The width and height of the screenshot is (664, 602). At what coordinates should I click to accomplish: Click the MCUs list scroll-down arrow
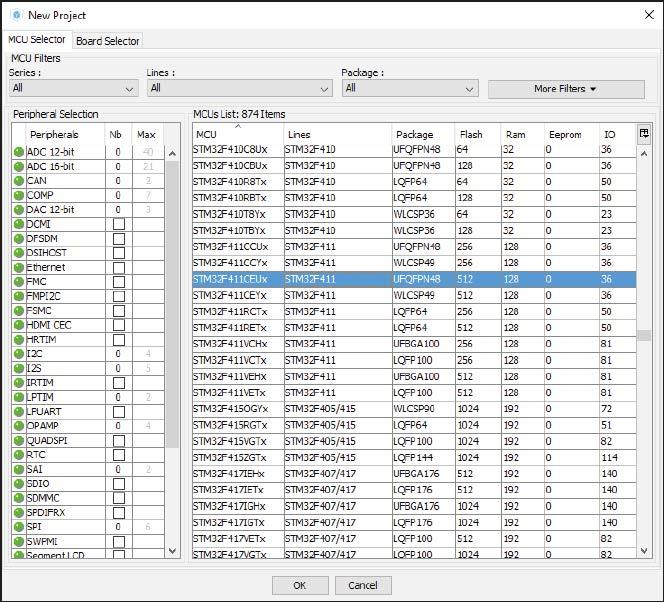tap(644, 551)
